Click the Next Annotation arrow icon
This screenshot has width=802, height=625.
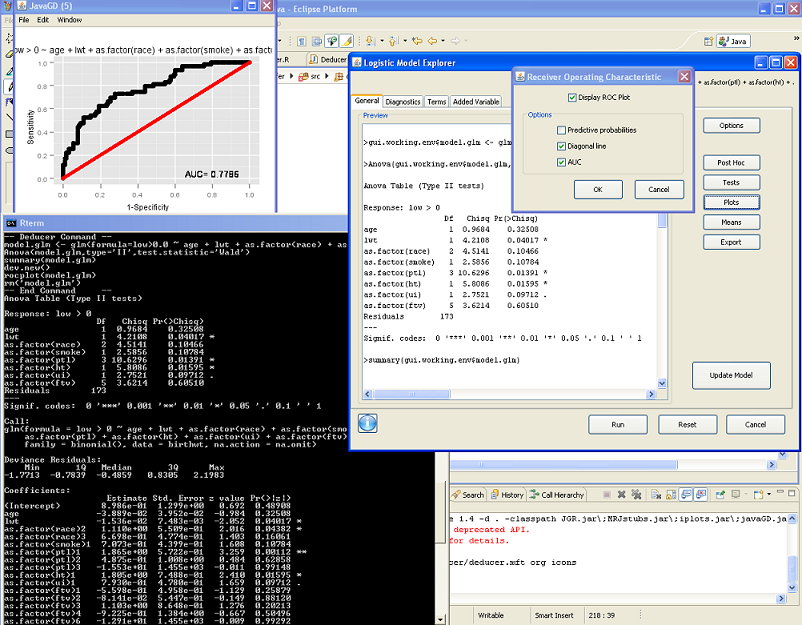(370, 41)
